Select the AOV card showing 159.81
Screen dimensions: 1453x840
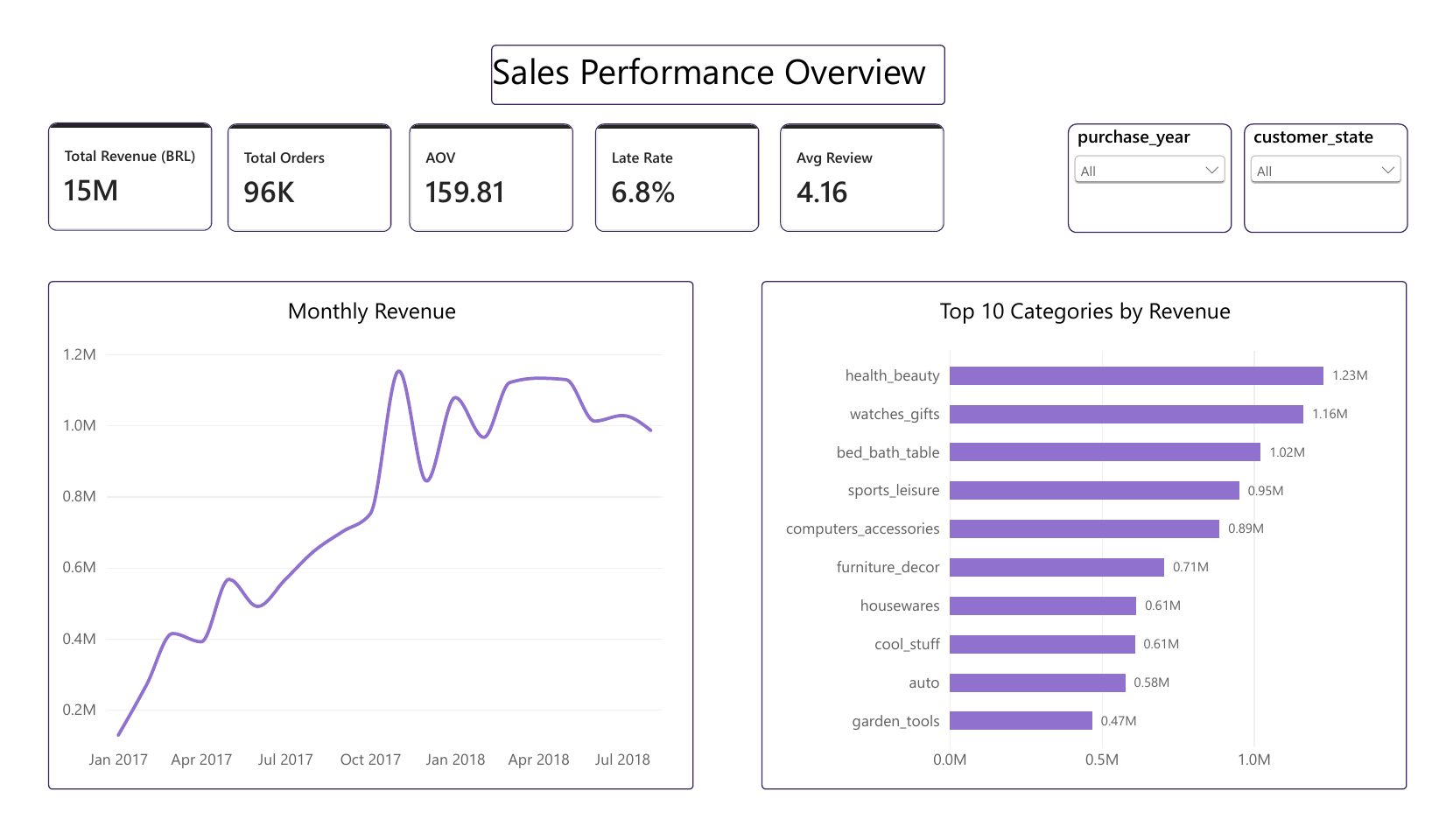[491, 178]
